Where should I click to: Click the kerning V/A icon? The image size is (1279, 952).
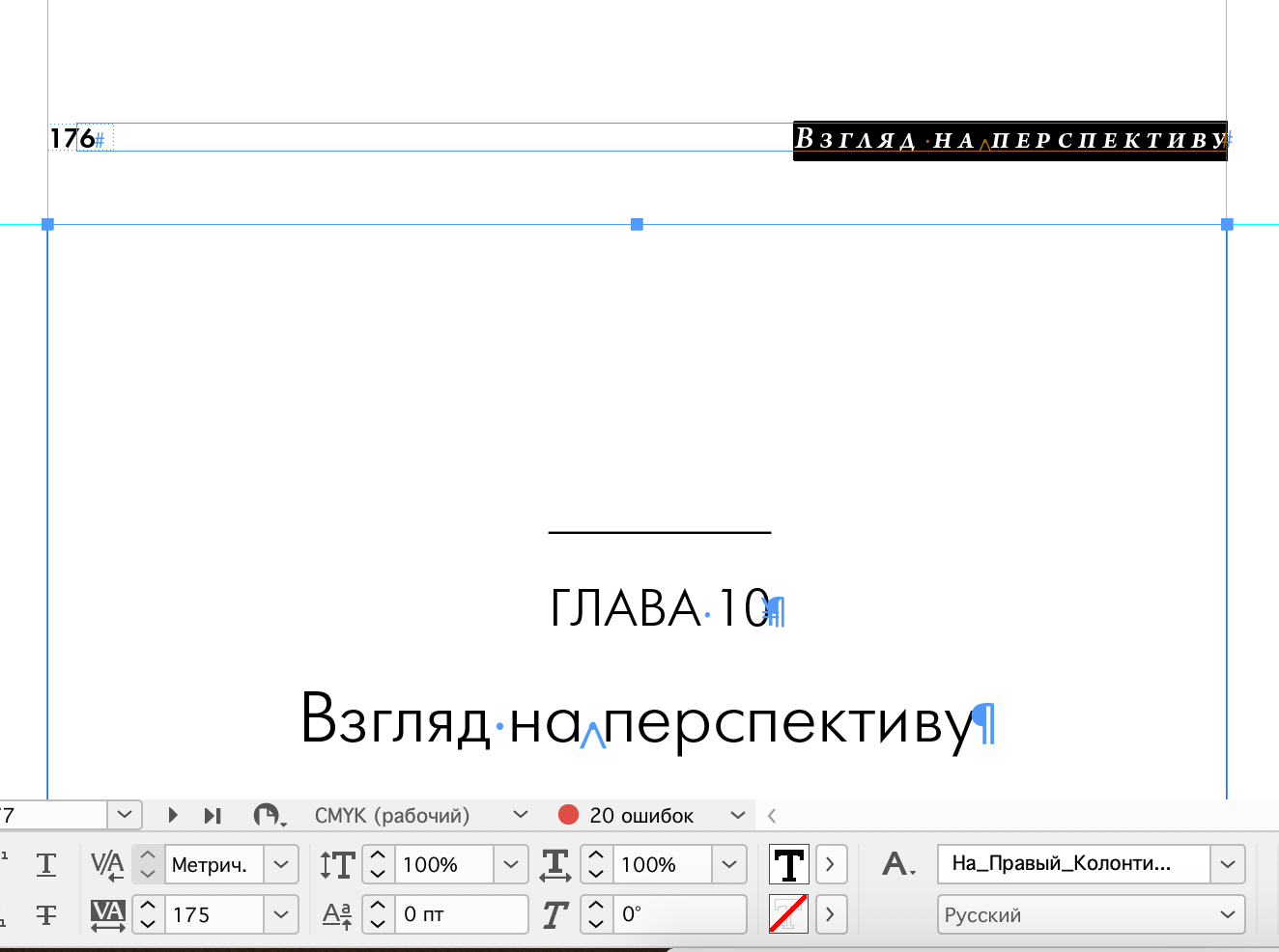[x=107, y=864]
